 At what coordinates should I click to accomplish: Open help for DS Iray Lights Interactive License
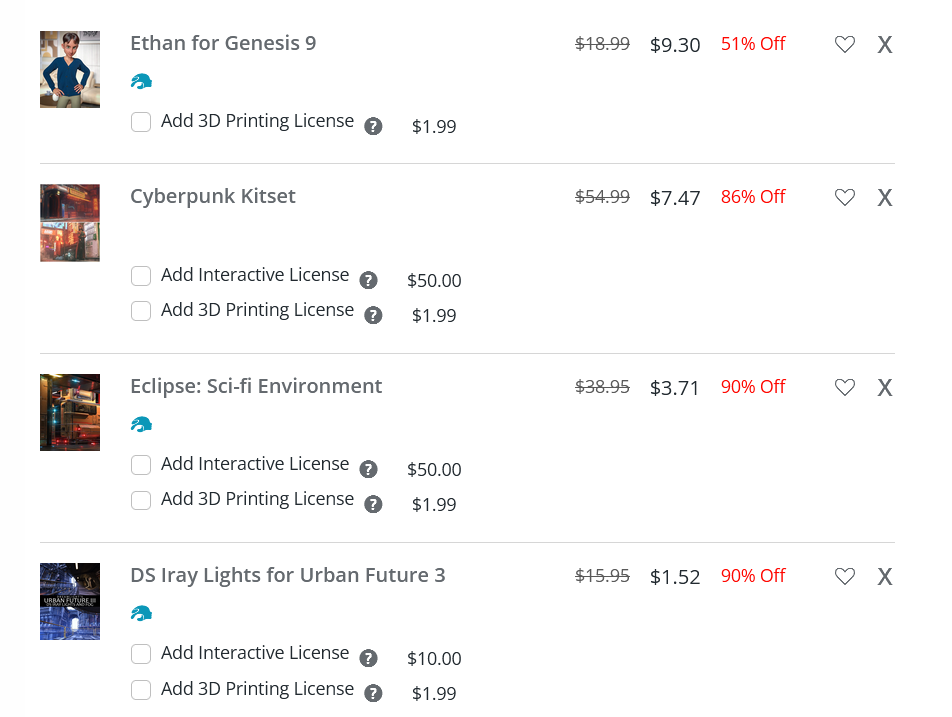tap(369, 658)
